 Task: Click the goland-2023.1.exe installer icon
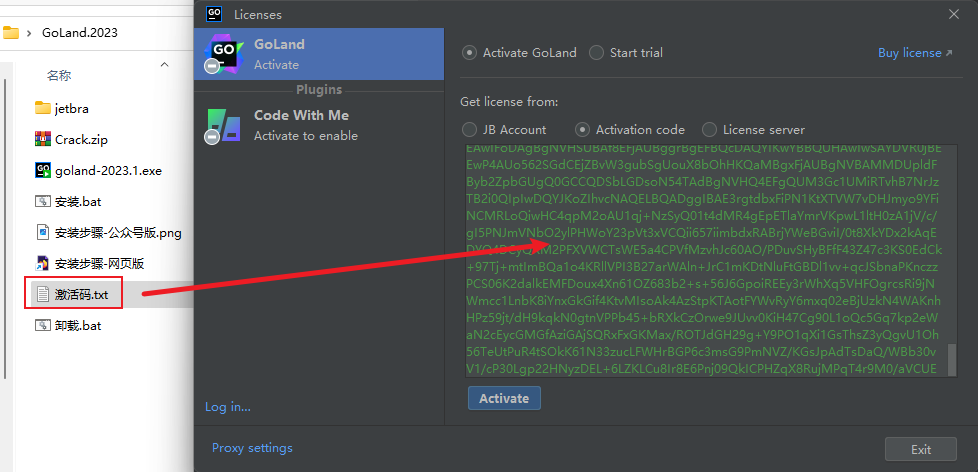[42, 170]
